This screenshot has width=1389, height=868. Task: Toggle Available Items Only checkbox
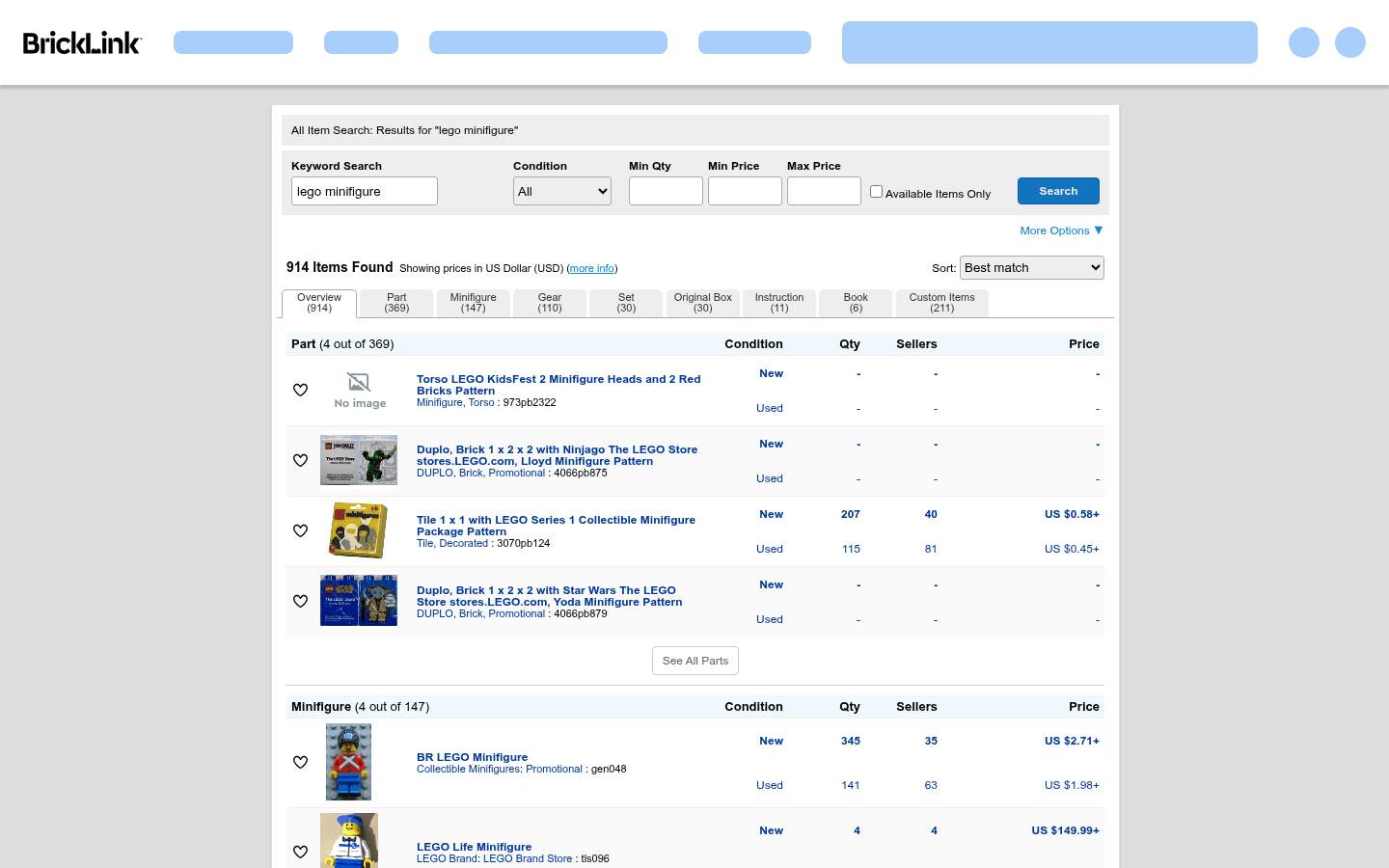tap(876, 192)
